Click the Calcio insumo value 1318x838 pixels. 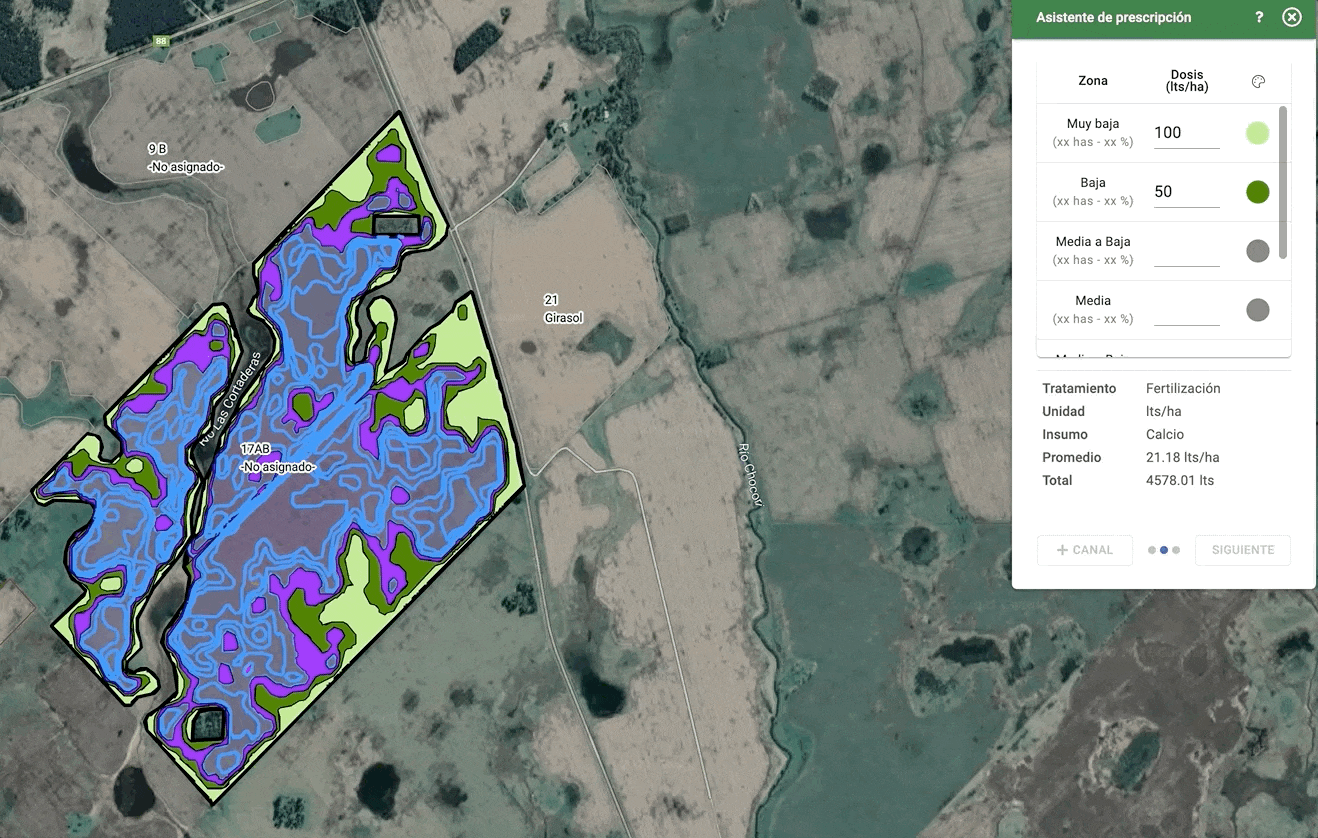1165,434
